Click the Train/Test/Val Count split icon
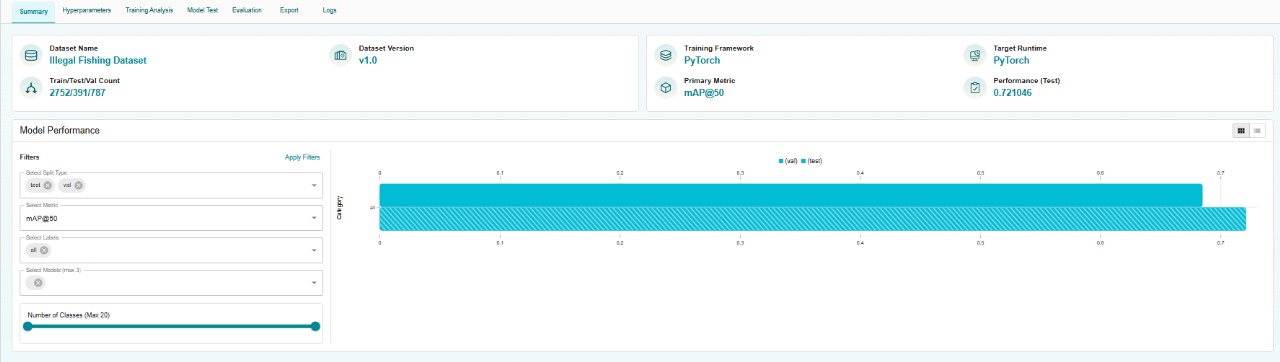 pyautogui.click(x=31, y=88)
